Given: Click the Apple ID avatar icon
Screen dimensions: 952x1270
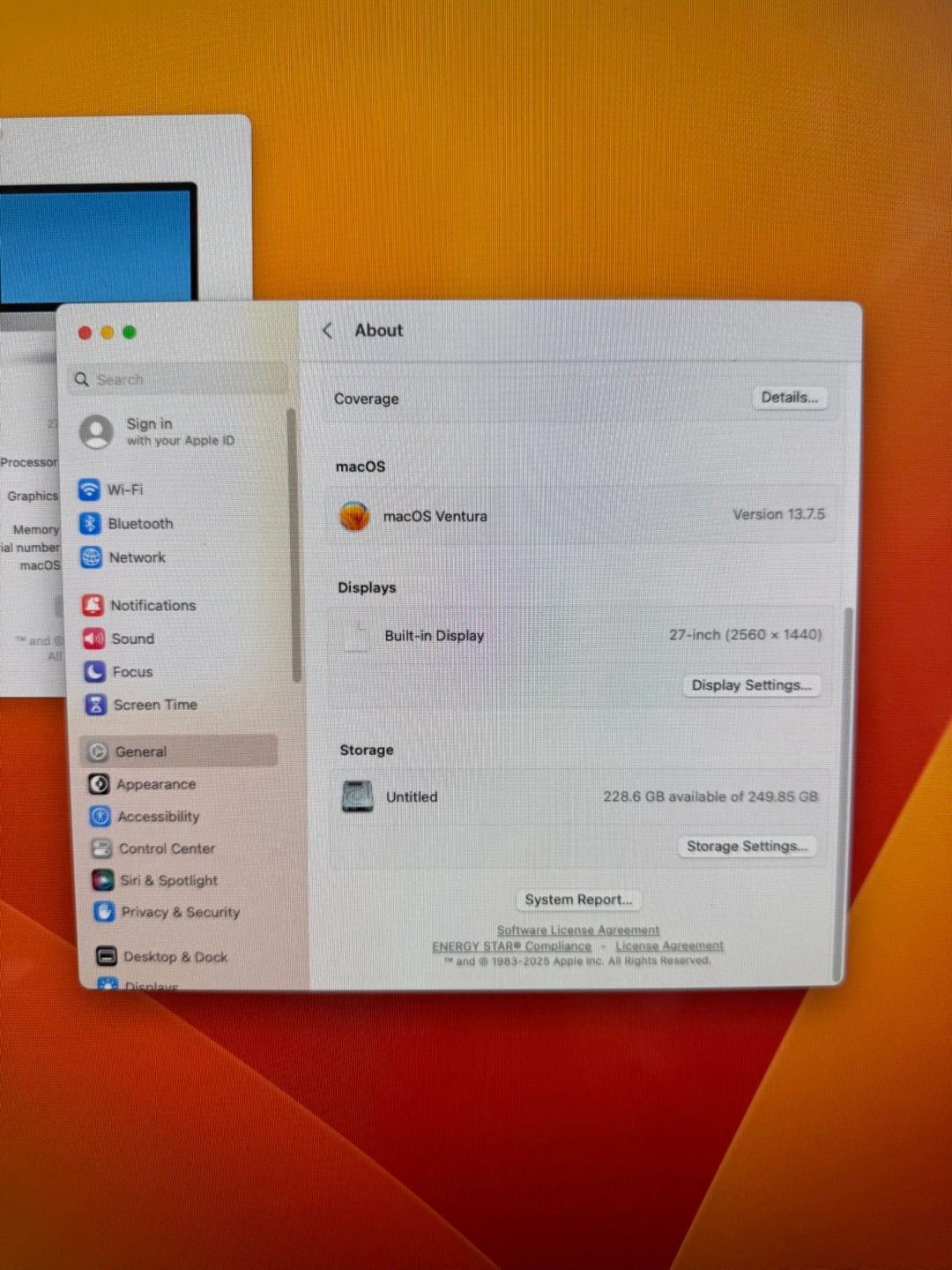Looking at the screenshot, I should point(97,432).
